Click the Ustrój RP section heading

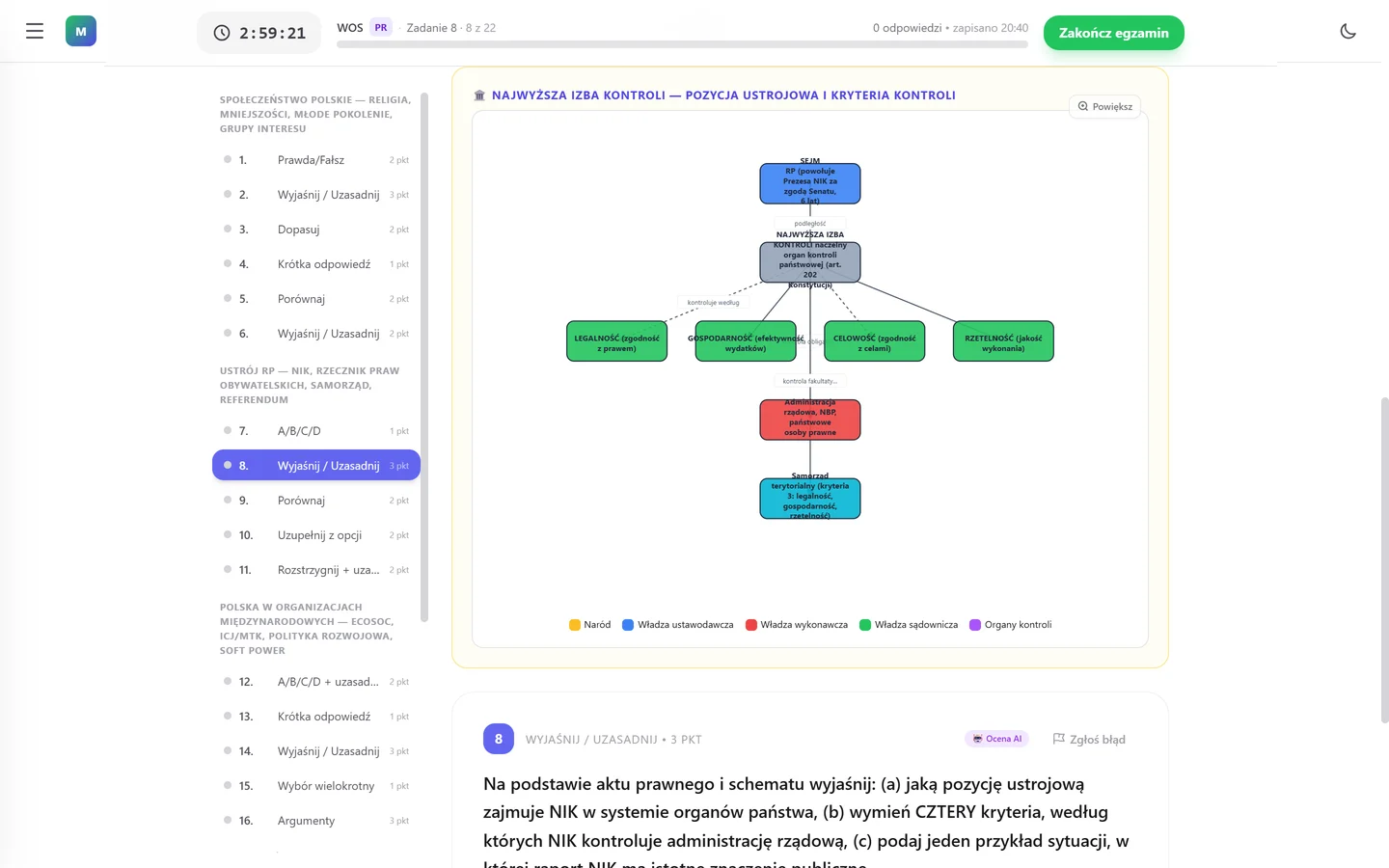(310, 385)
